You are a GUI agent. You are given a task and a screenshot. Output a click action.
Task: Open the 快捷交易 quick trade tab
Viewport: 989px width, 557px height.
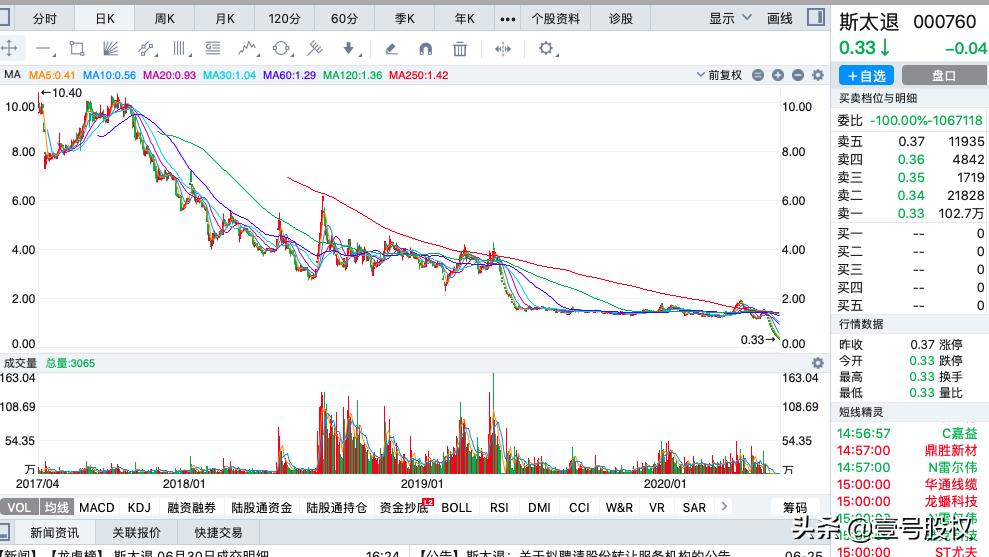(x=218, y=532)
